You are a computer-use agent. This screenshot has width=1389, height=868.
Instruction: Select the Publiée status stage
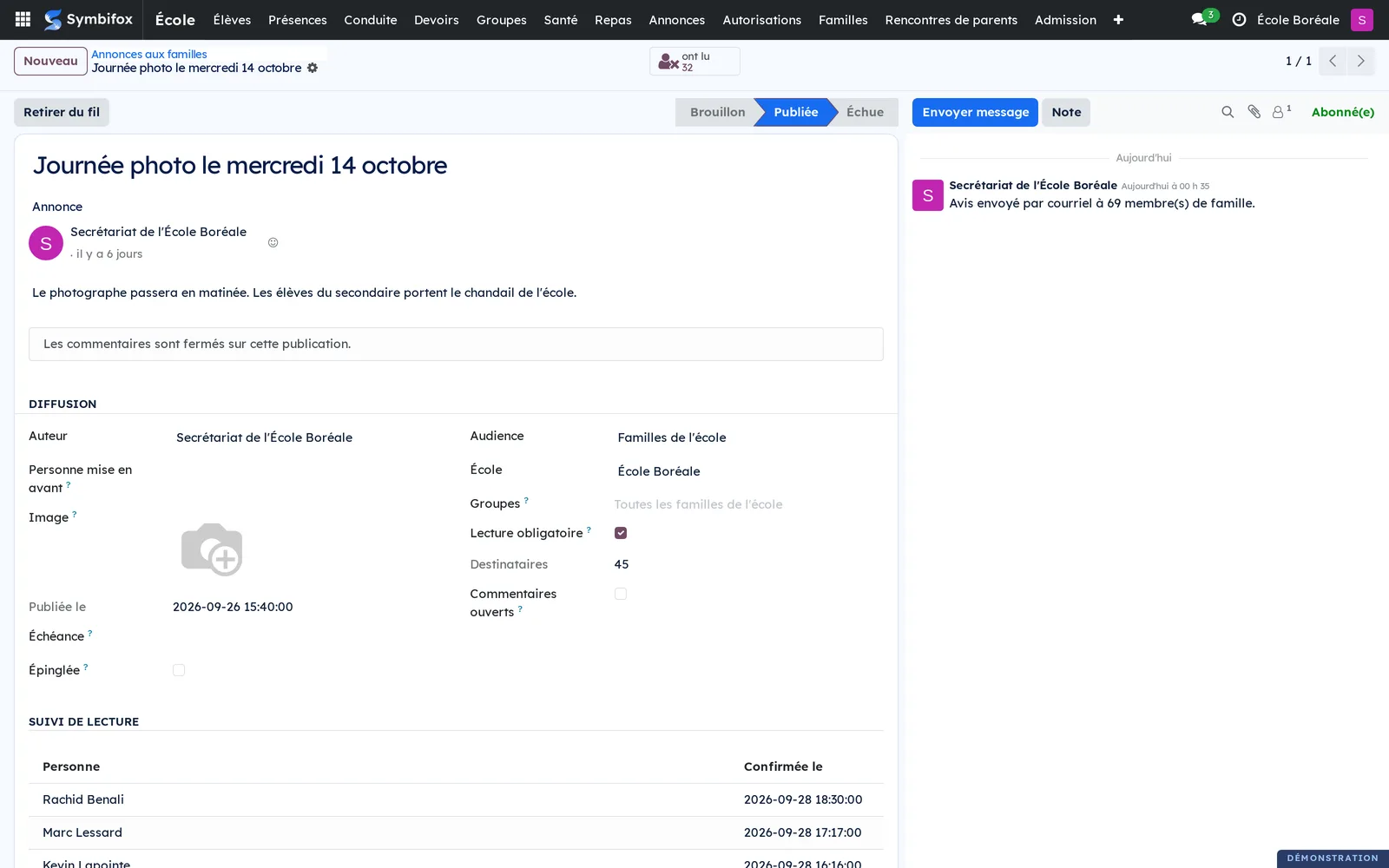click(795, 112)
